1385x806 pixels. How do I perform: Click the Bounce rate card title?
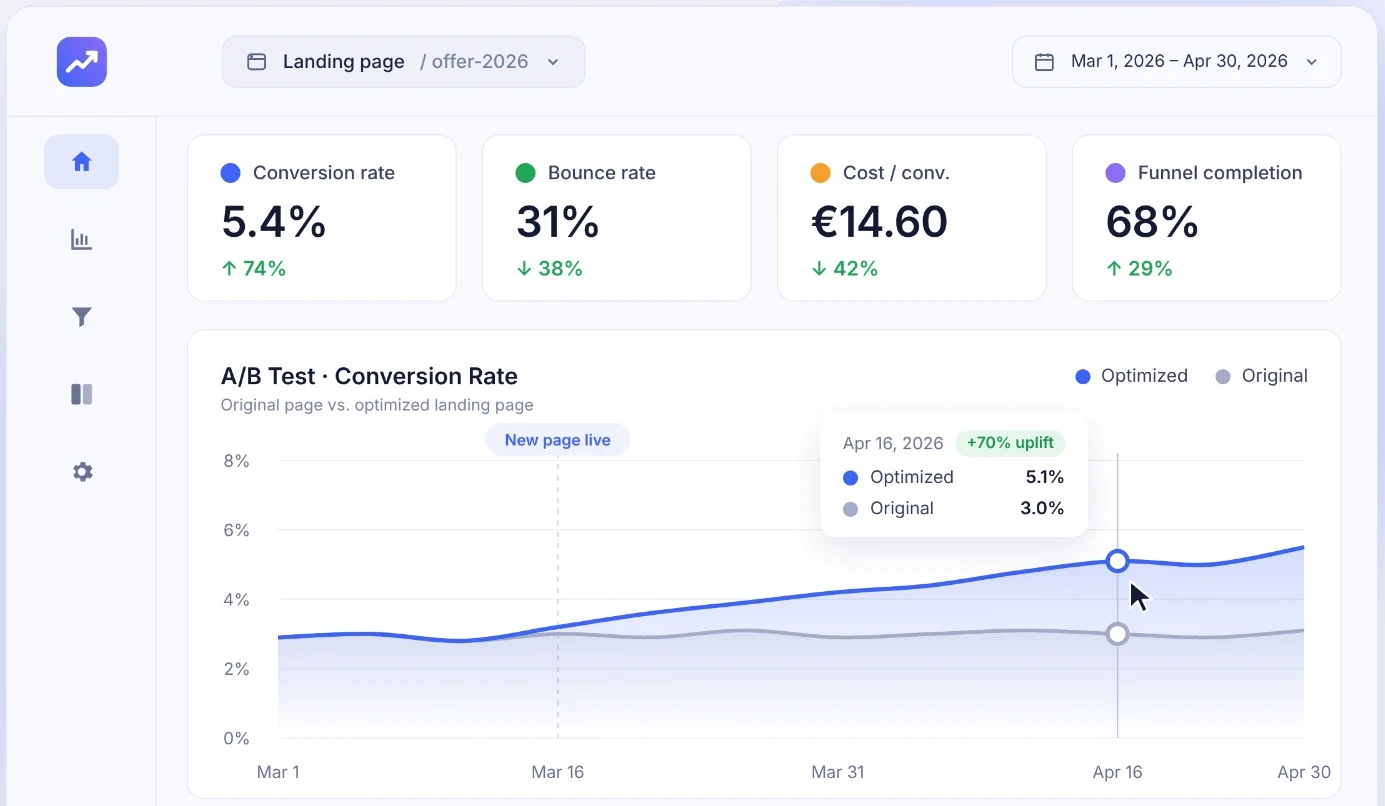click(602, 173)
